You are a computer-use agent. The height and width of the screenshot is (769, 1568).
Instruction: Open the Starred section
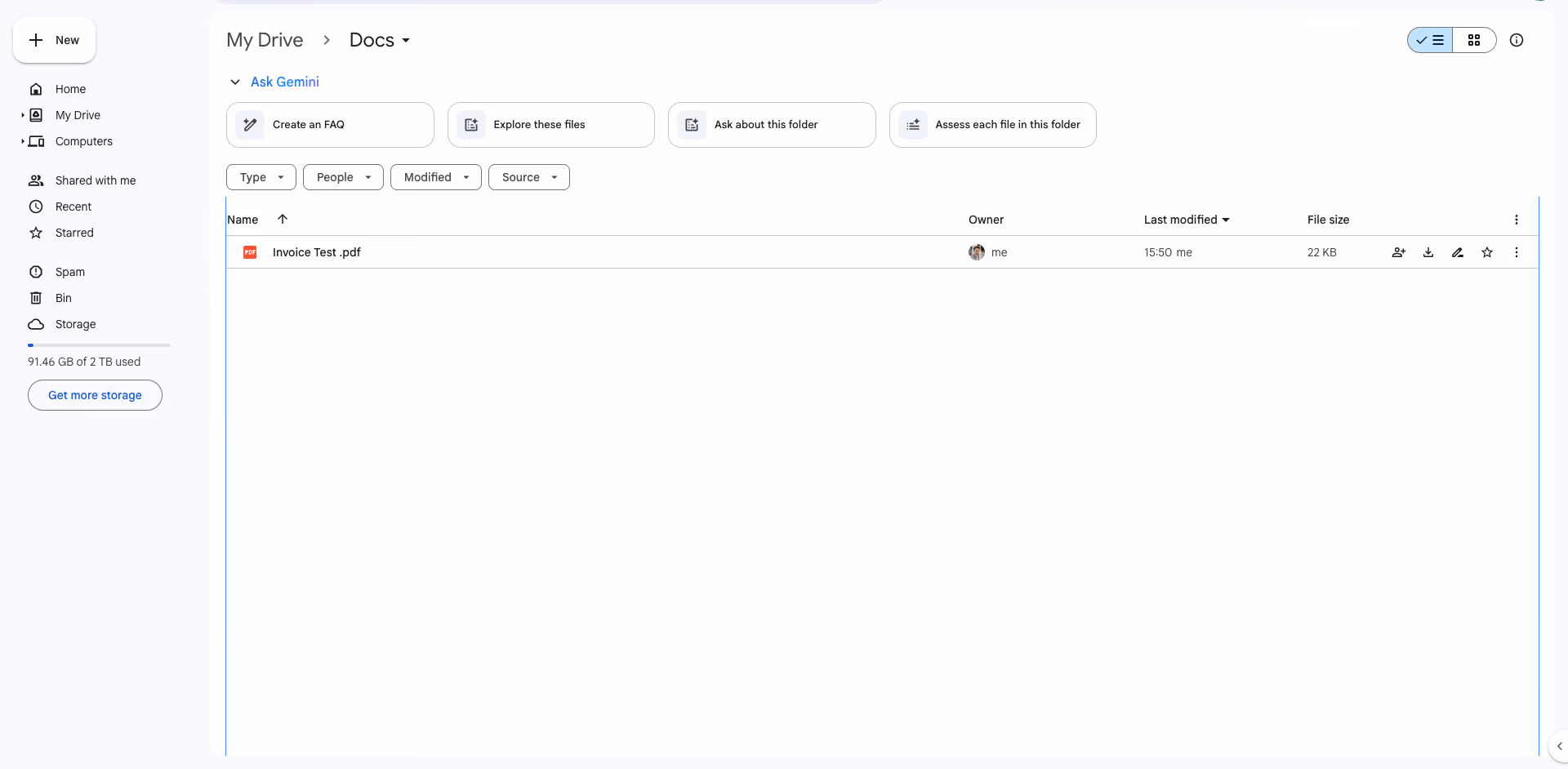pos(74,233)
